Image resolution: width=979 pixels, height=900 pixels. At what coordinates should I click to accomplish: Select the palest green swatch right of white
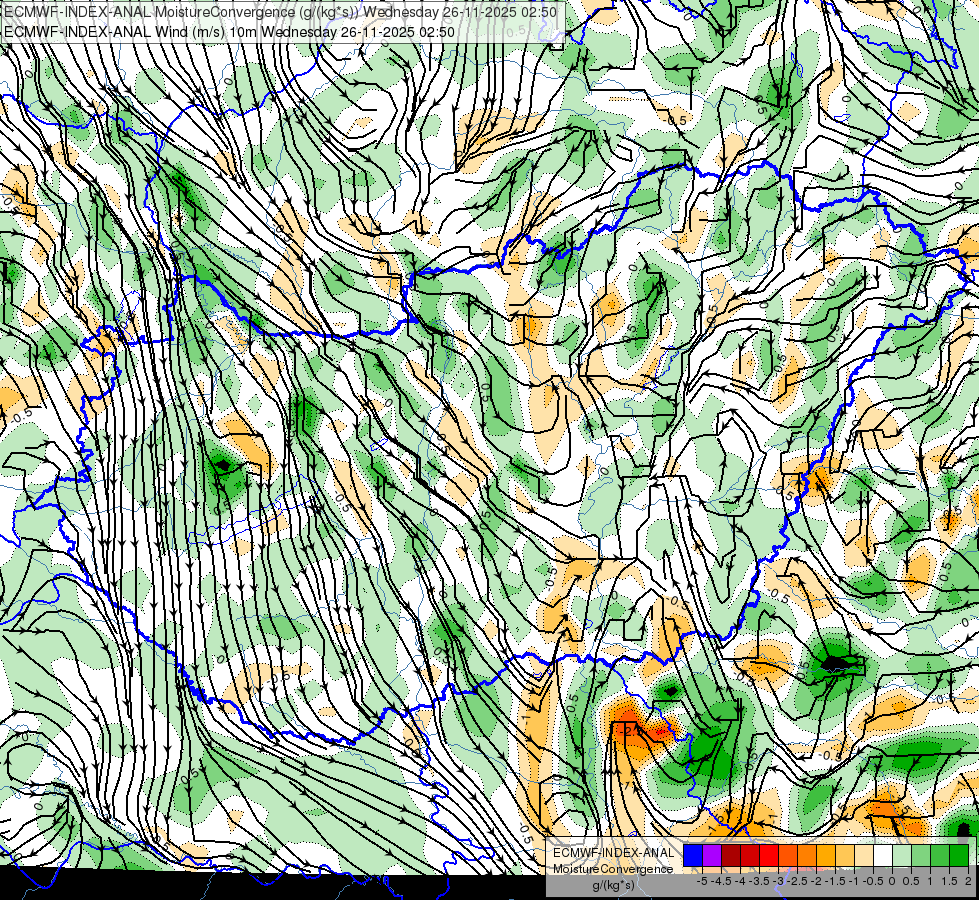(902, 856)
